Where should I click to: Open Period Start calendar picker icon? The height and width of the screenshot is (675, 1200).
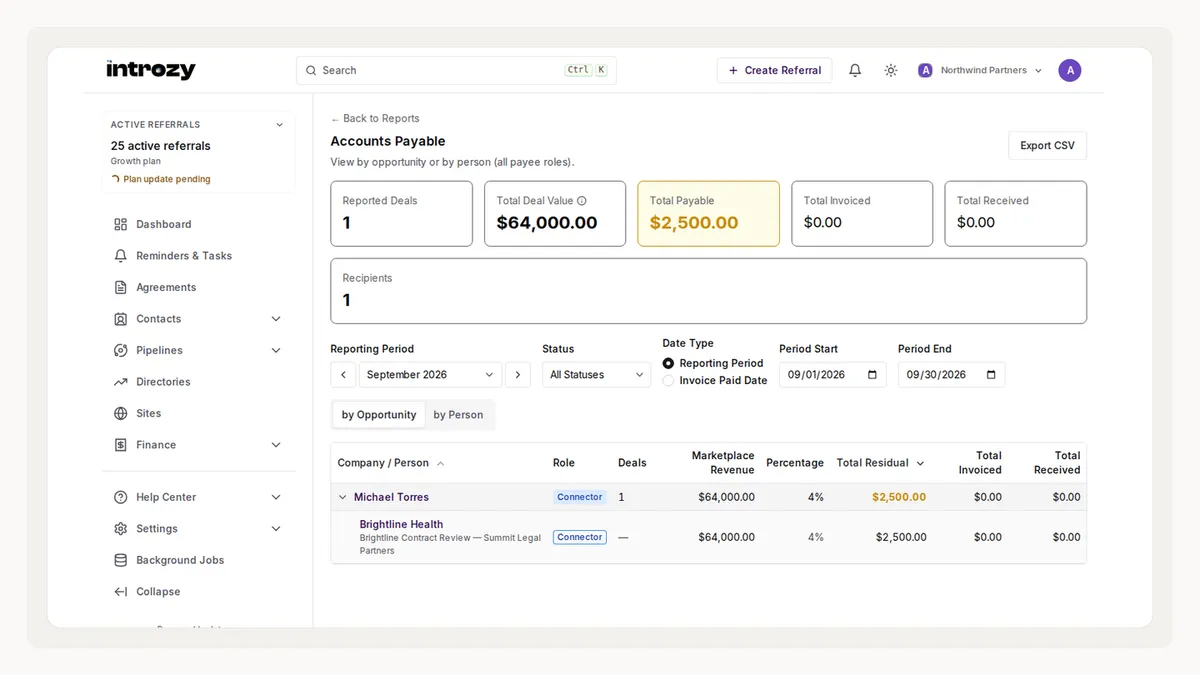coord(872,375)
